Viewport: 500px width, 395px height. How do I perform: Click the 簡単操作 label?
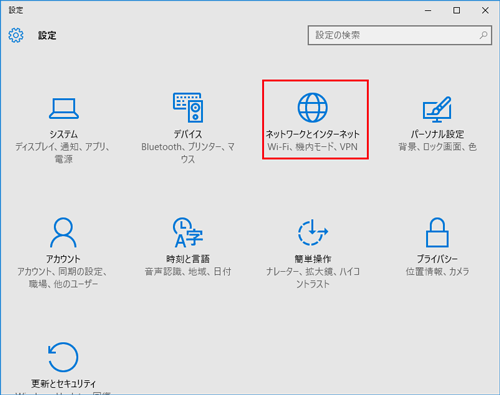(313, 259)
